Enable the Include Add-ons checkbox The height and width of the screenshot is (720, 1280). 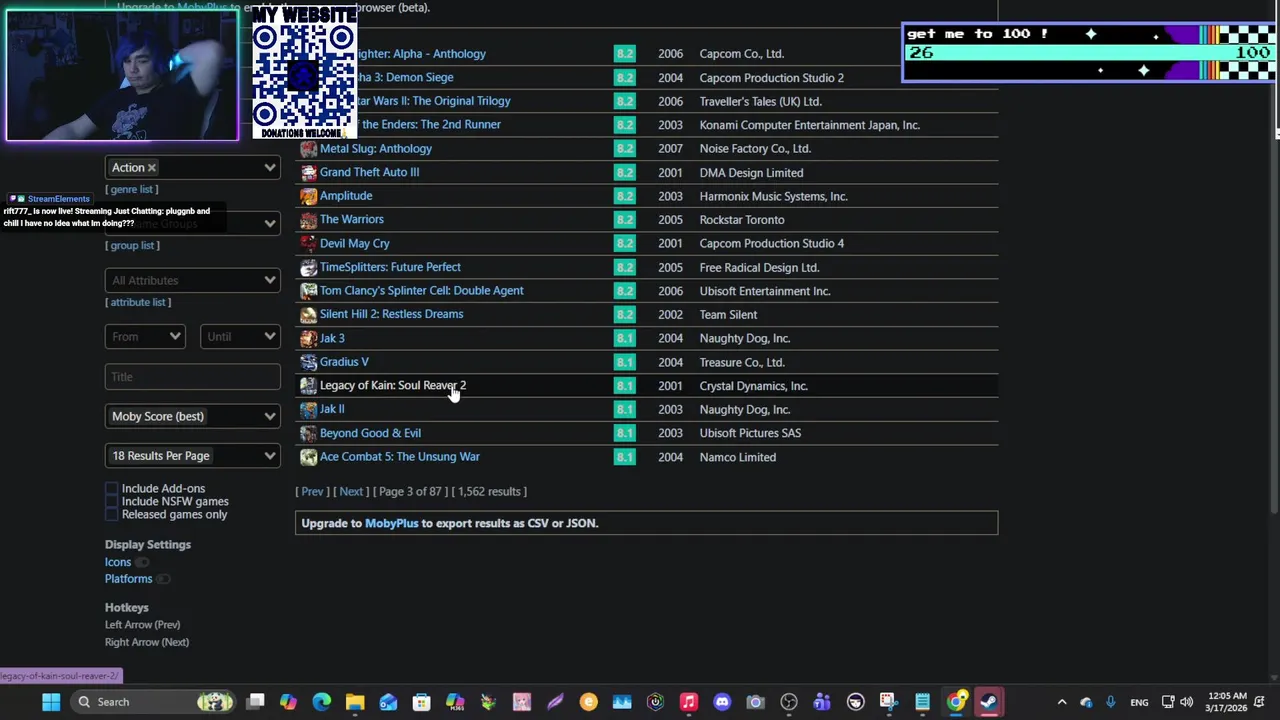[112, 489]
